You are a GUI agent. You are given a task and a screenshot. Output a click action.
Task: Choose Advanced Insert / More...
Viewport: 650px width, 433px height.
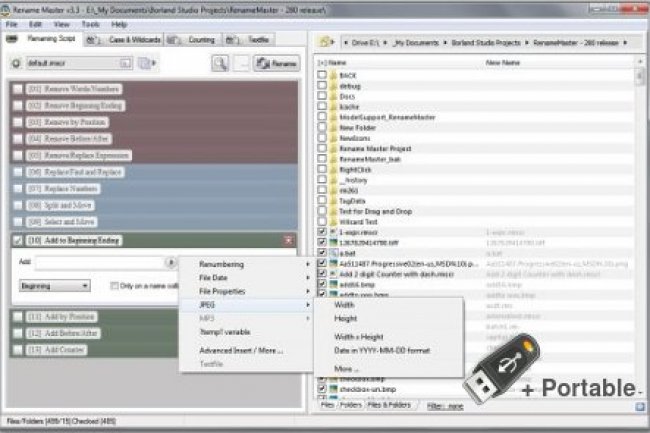coord(241,351)
